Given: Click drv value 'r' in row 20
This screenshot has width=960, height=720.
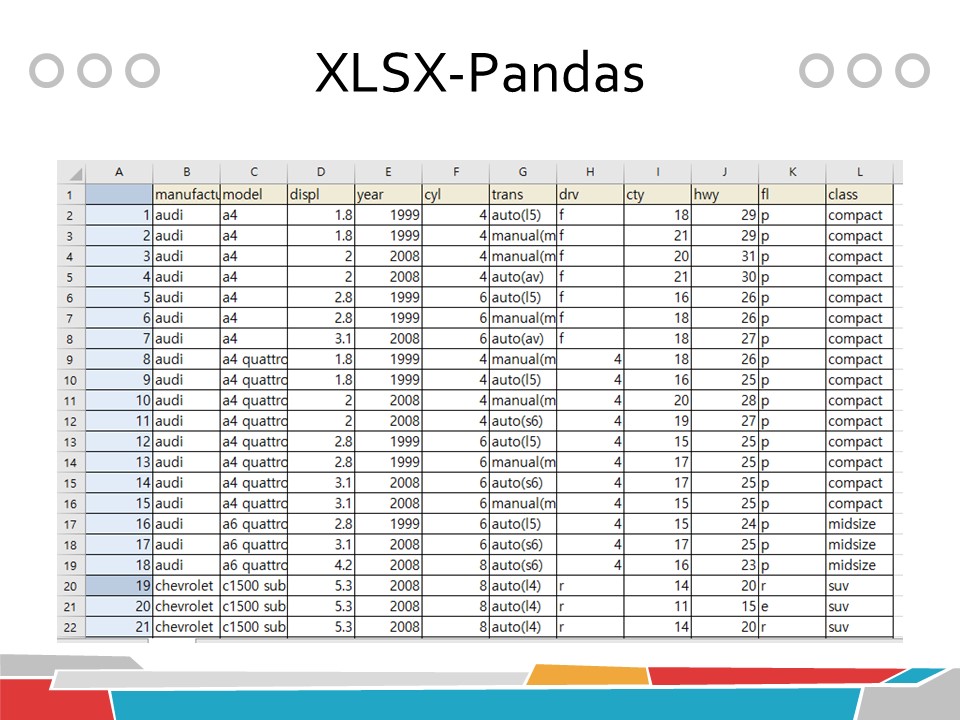Looking at the screenshot, I should click(590, 586).
